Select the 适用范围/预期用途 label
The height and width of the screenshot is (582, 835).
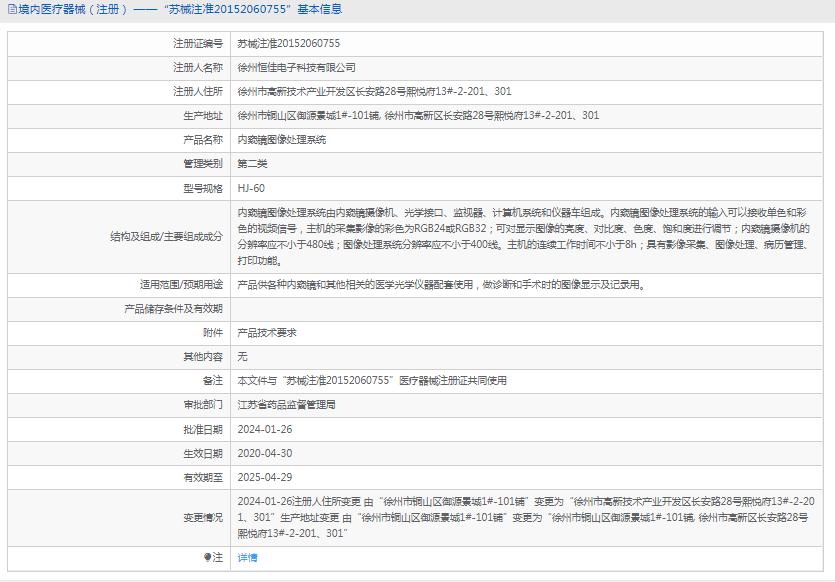point(181,285)
